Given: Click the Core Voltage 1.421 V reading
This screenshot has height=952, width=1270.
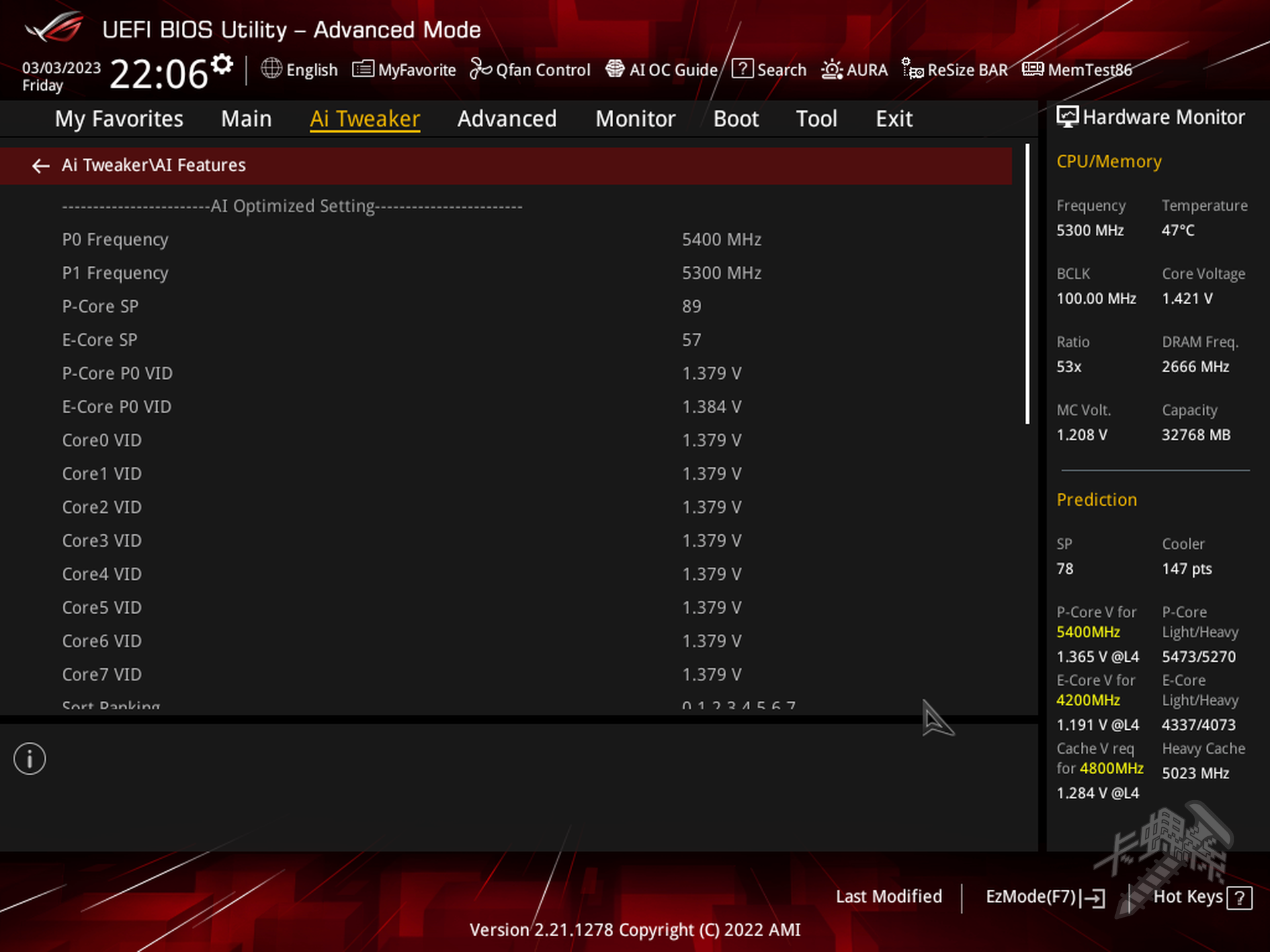Looking at the screenshot, I should [1187, 299].
